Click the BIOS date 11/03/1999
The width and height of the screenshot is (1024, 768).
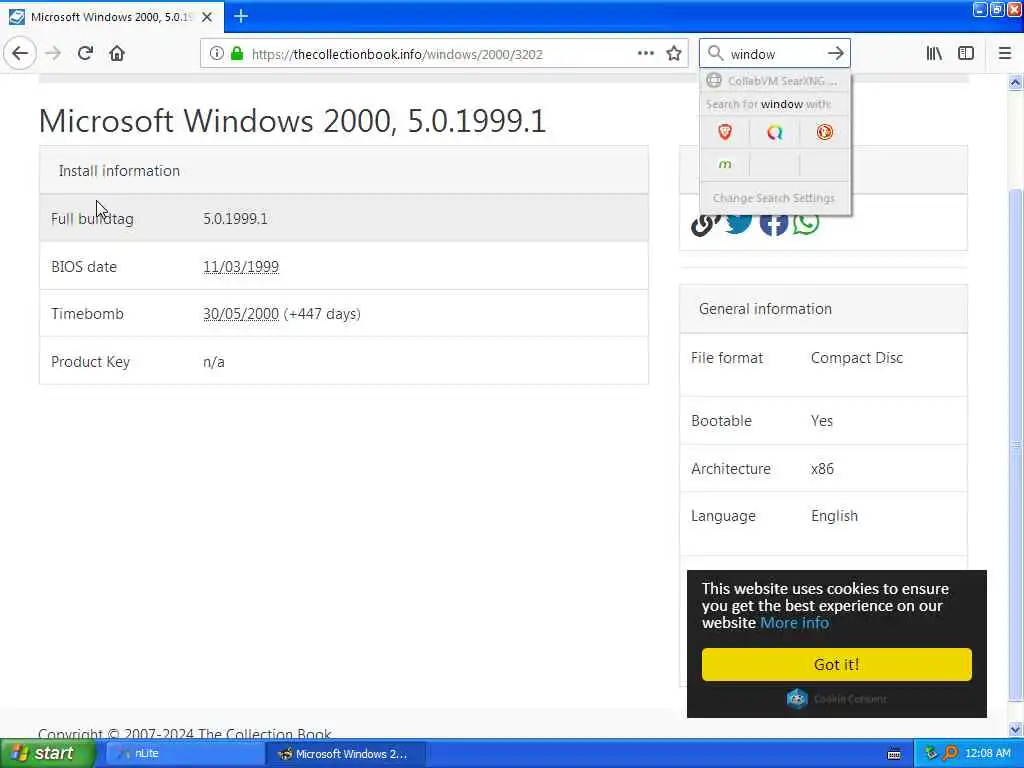241,266
